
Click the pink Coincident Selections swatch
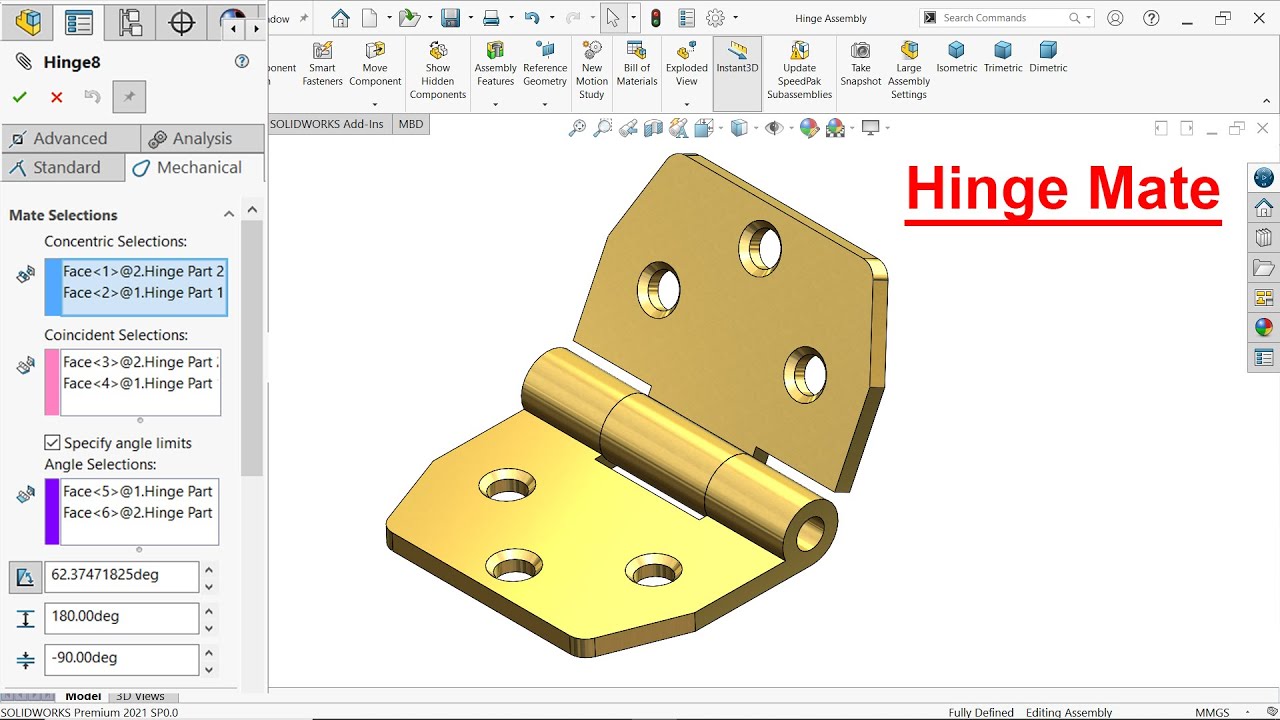52,382
